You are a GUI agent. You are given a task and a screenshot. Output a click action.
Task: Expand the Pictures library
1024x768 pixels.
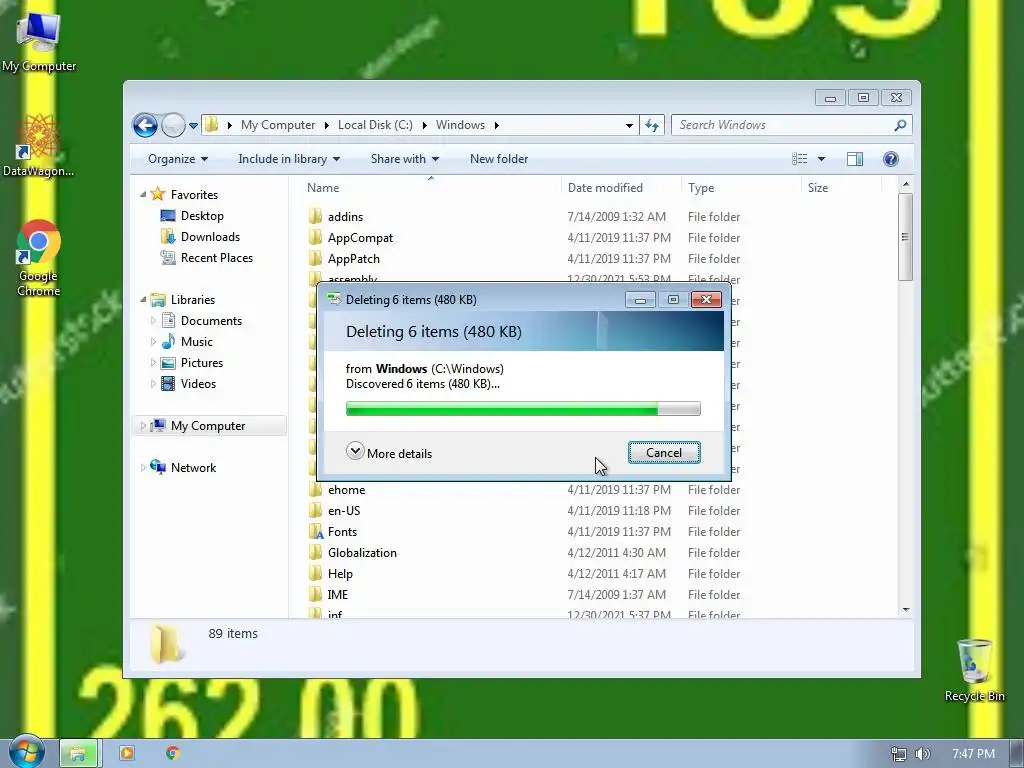pos(153,362)
